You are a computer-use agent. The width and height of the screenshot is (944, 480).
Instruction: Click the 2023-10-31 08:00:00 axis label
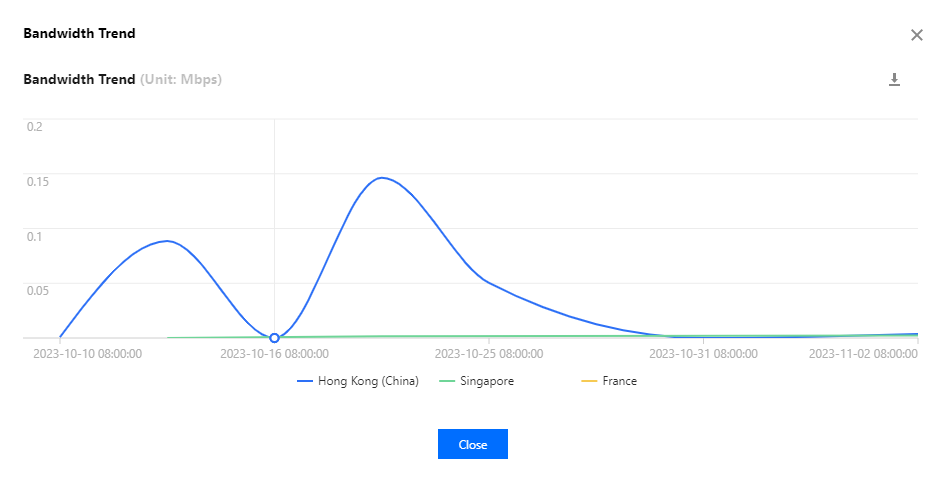703,354
